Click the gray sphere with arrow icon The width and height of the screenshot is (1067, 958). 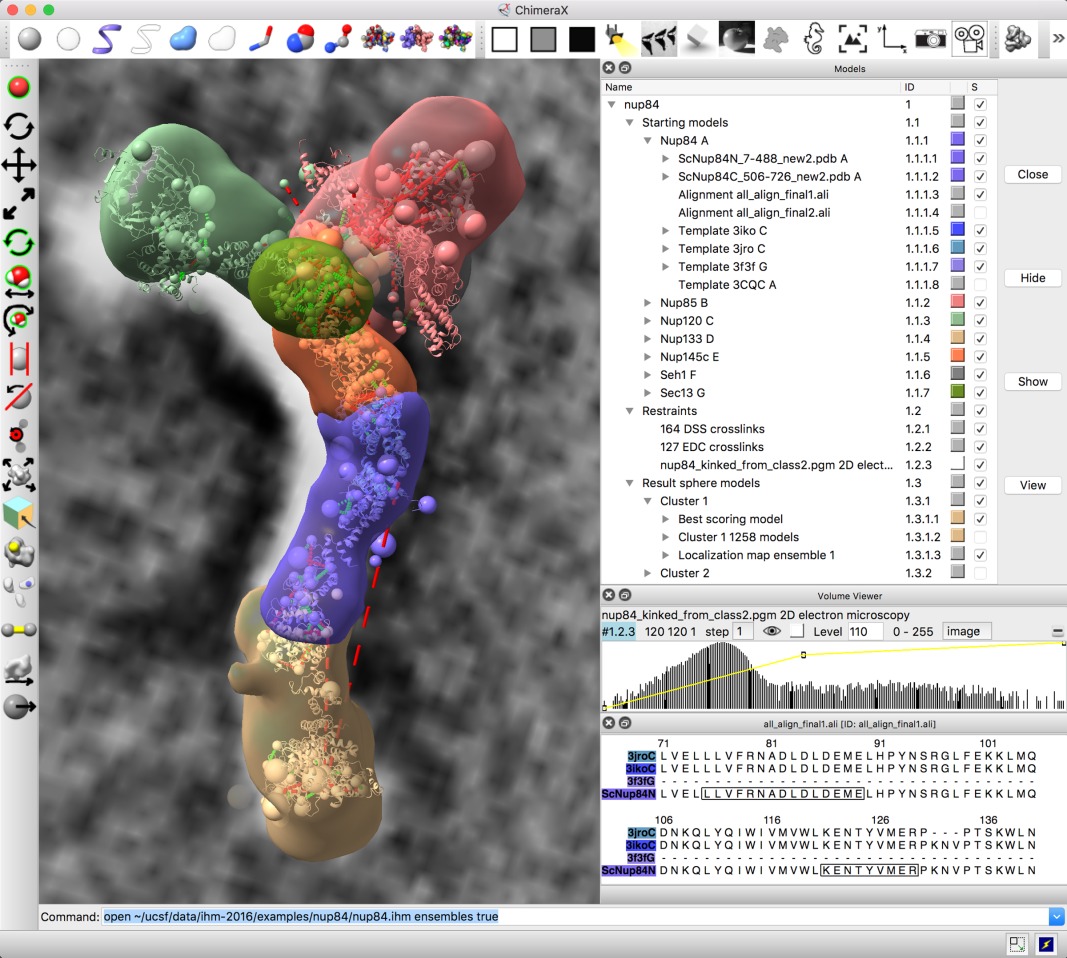click(x=19, y=707)
